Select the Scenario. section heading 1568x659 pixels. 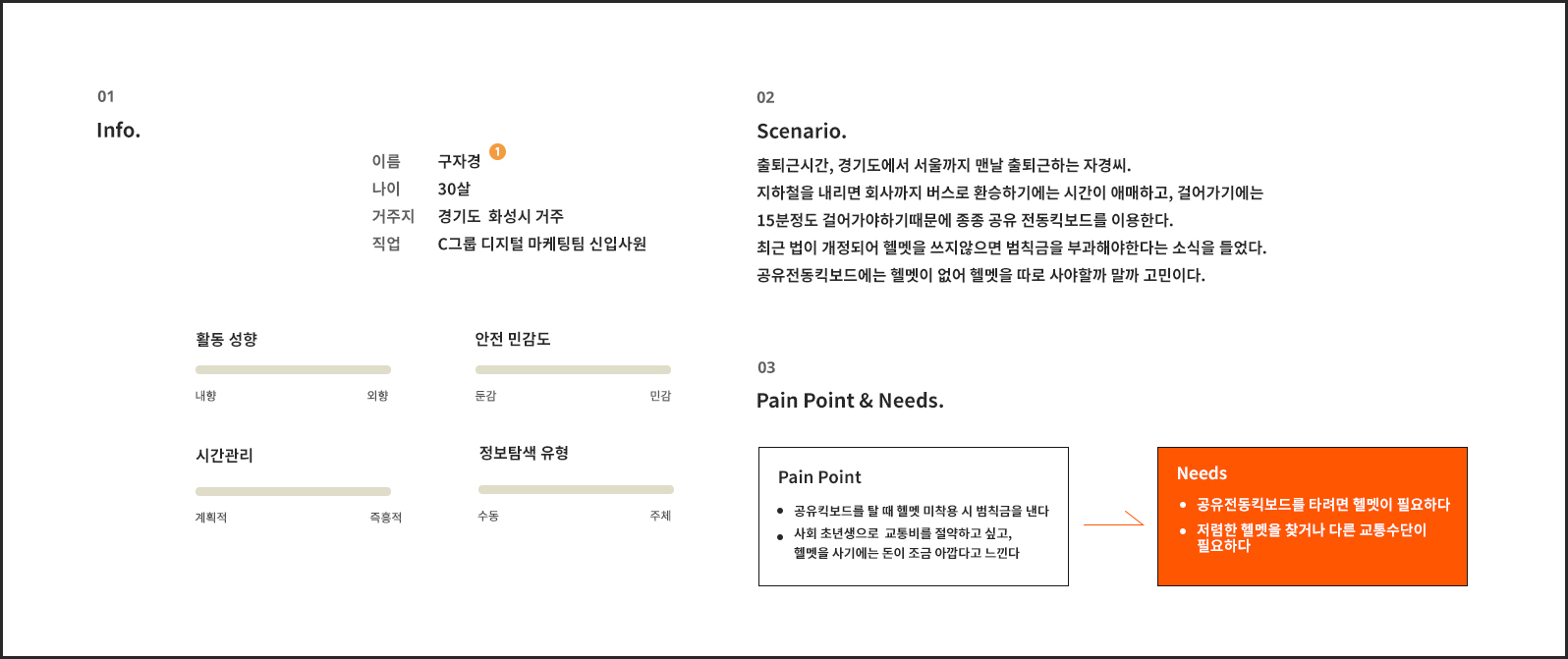[x=802, y=132]
